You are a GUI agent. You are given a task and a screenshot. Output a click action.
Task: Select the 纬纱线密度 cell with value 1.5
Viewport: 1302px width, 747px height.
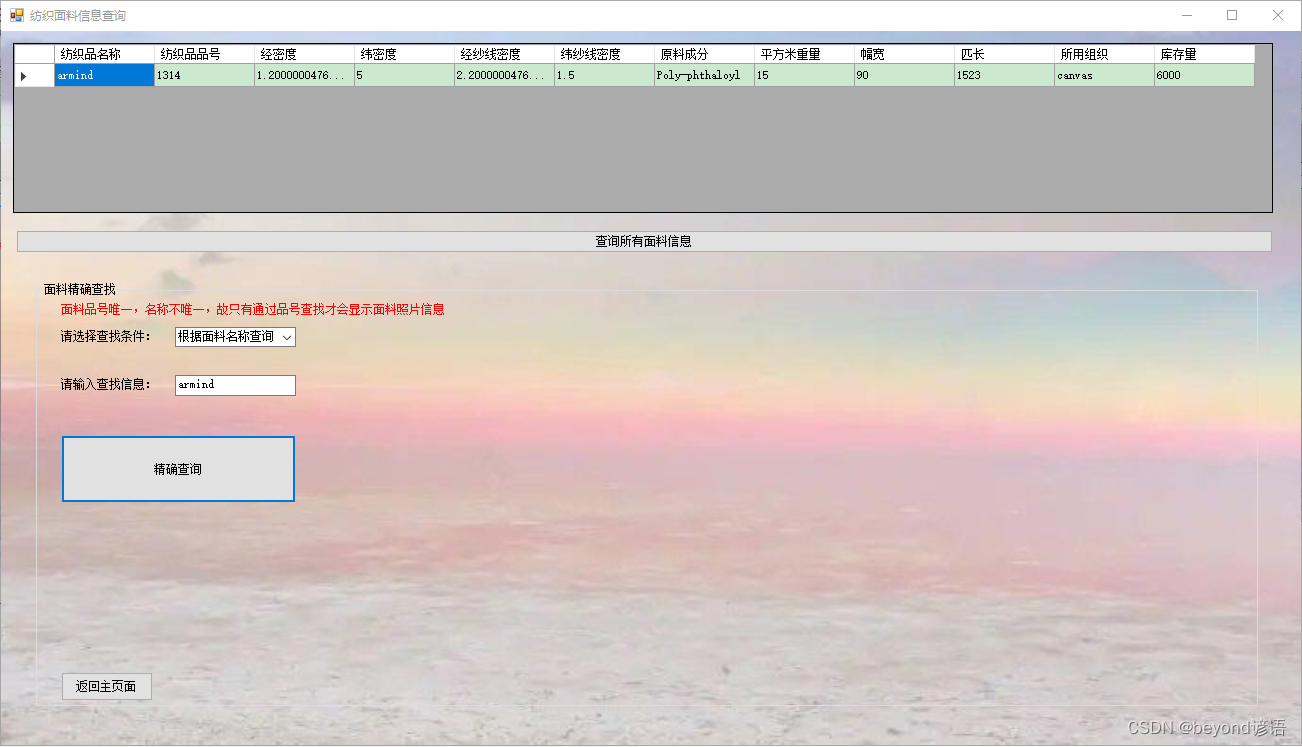pos(605,76)
